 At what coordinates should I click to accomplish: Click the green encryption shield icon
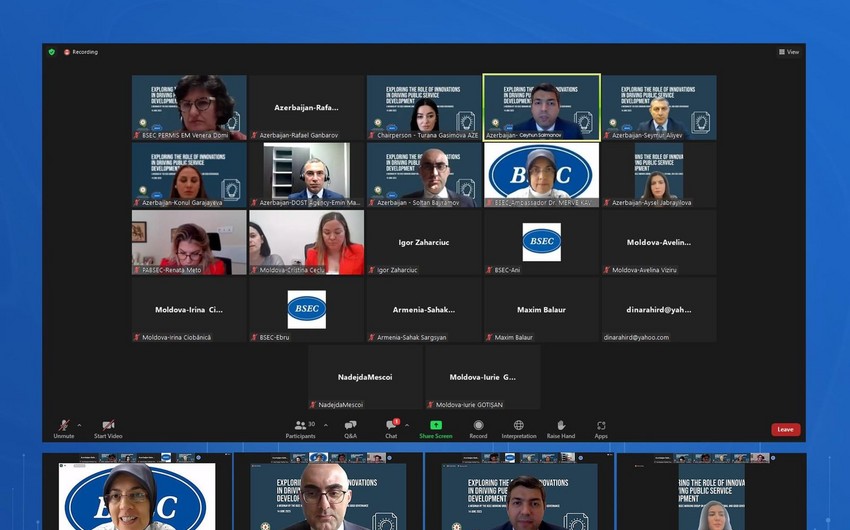[x=52, y=52]
